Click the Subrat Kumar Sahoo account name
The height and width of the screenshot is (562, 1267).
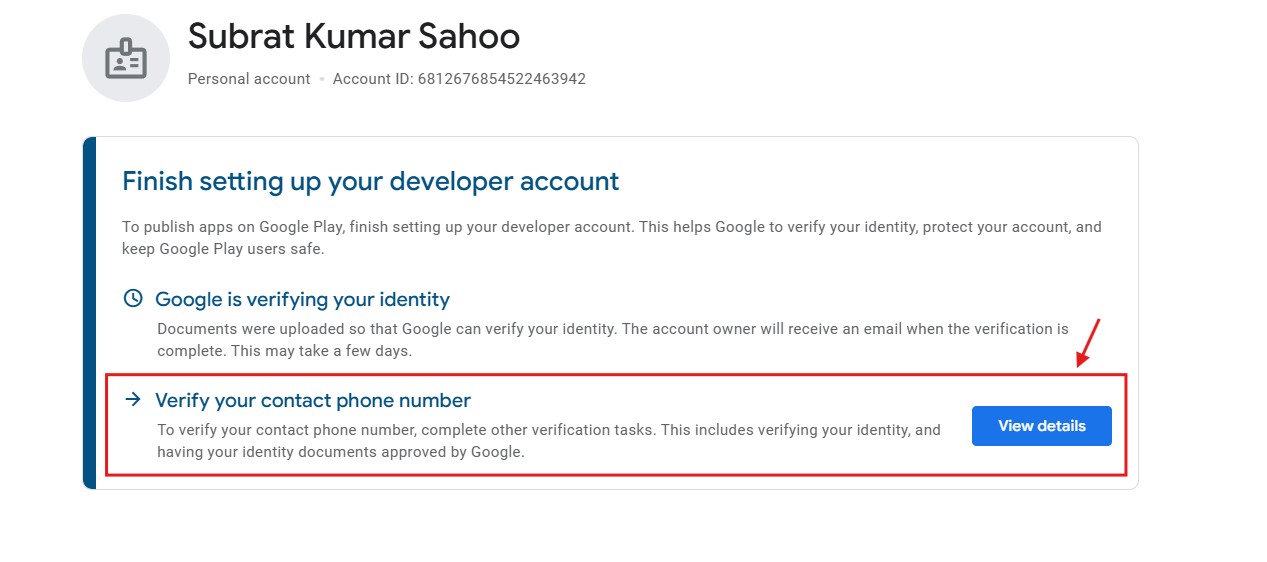(354, 37)
